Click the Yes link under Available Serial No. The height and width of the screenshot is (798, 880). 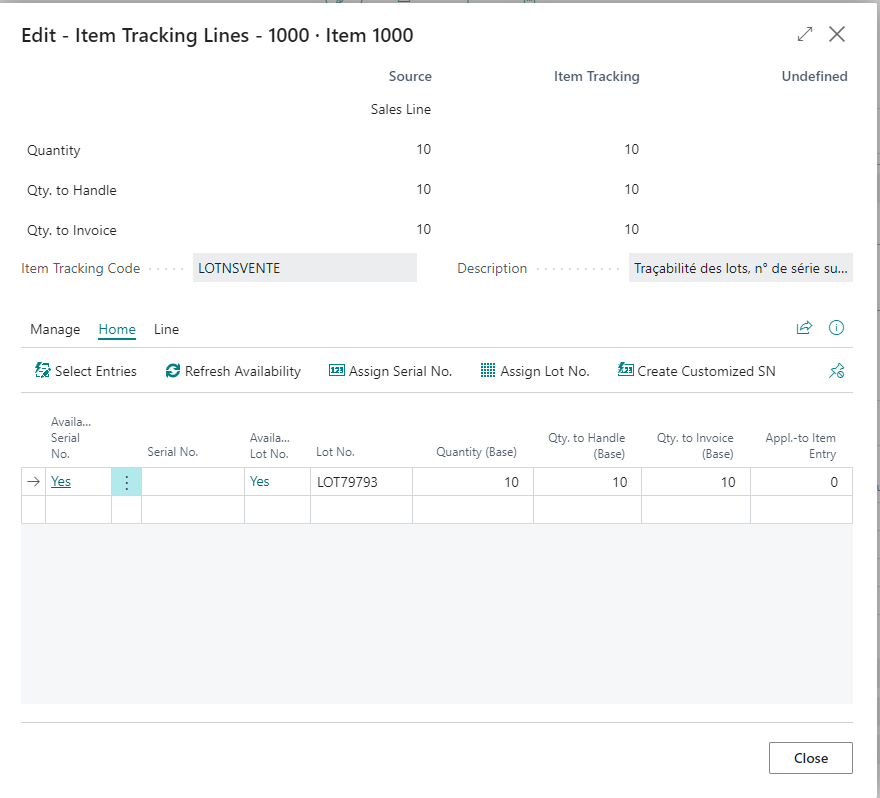pyautogui.click(x=61, y=481)
